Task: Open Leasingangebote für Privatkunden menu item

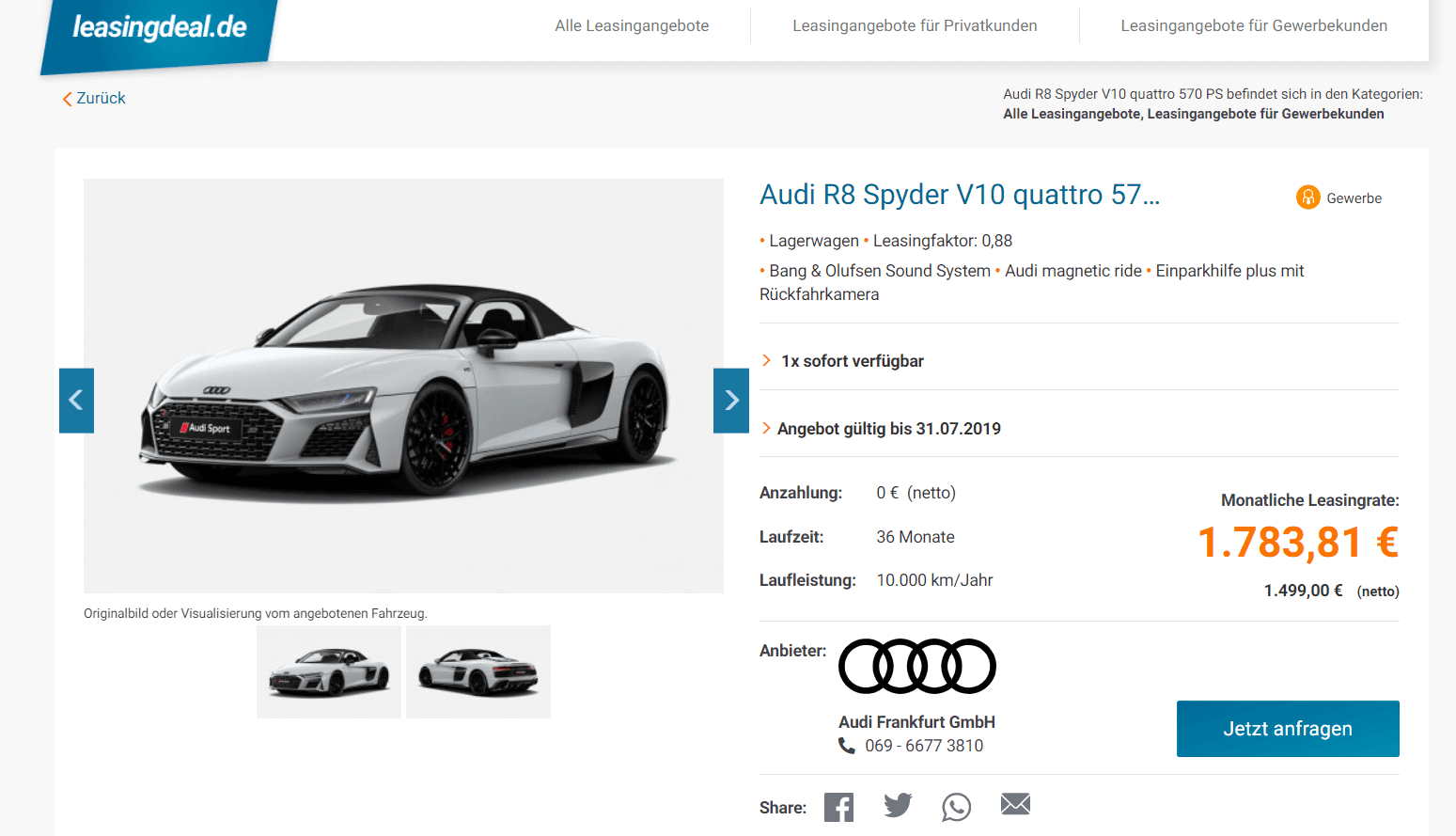Action: 915,26
